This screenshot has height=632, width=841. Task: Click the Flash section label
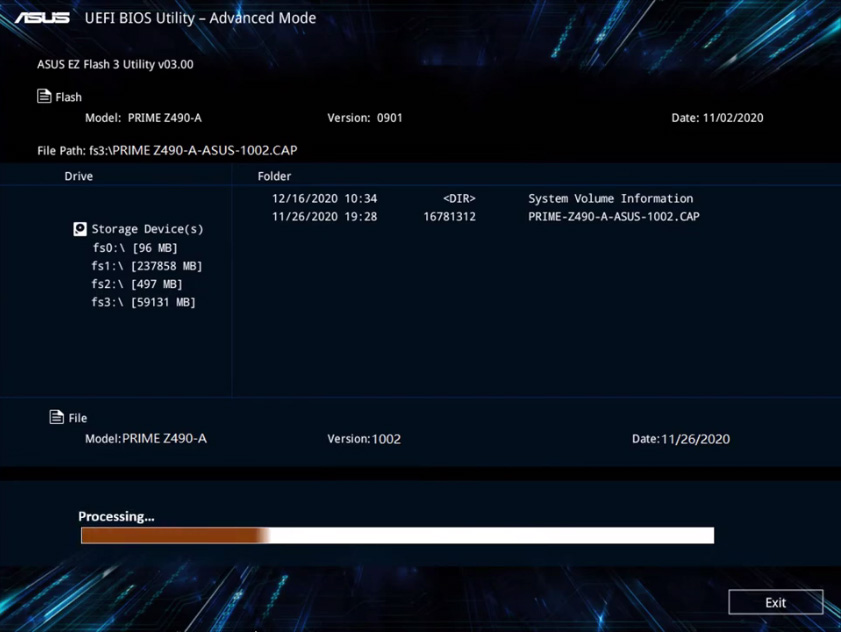click(x=69, y=97)
